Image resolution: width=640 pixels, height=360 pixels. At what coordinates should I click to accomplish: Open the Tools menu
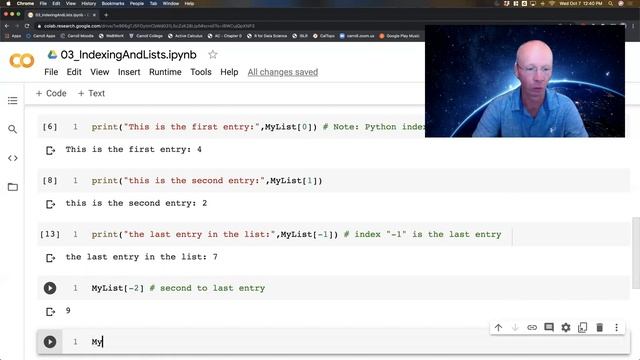click(201, 72)
